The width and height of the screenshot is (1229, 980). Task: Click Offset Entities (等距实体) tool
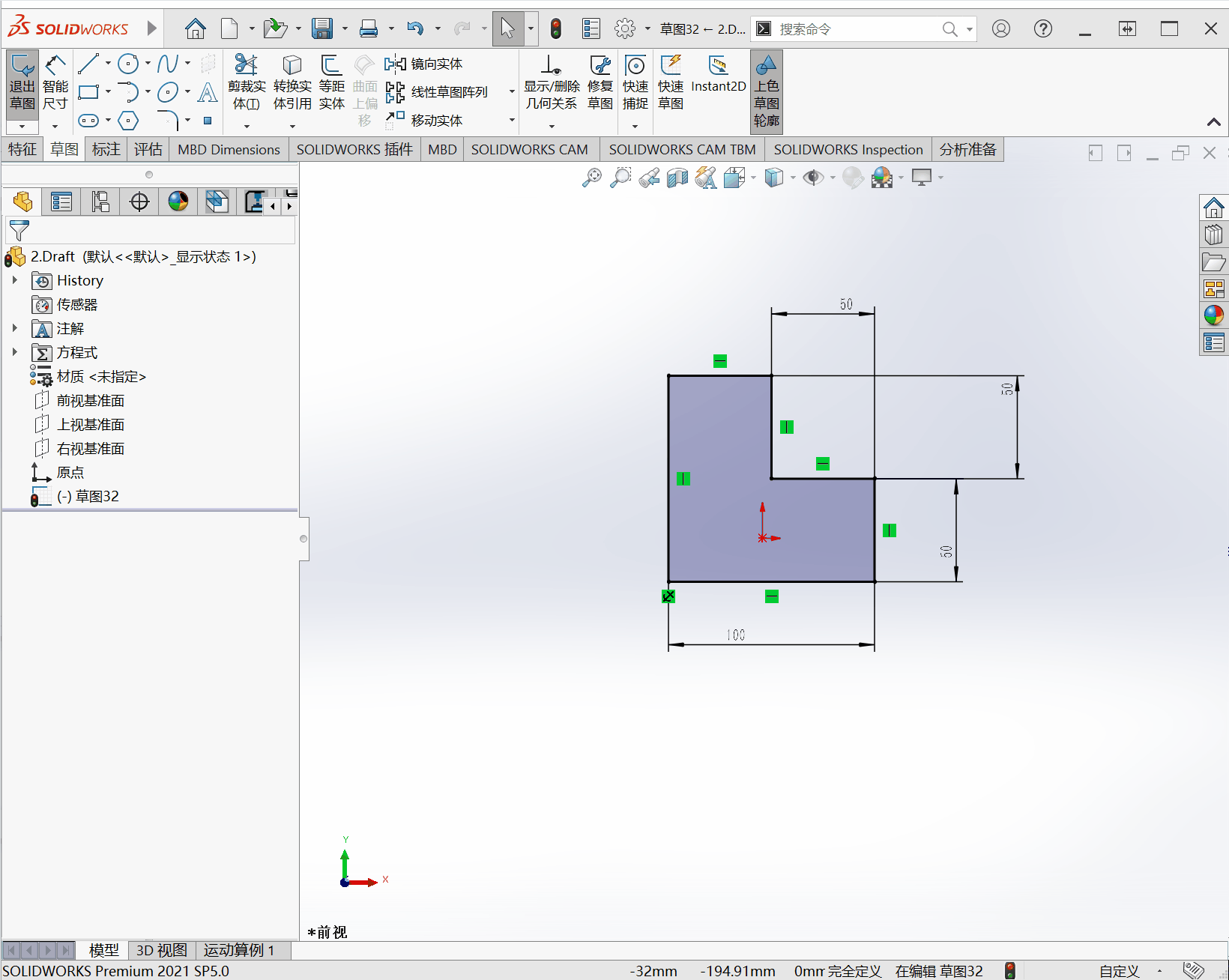331,82
